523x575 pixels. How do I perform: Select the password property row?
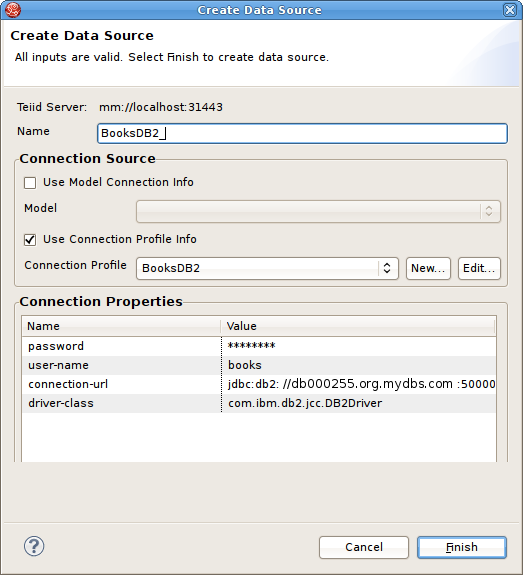[259, 346]
